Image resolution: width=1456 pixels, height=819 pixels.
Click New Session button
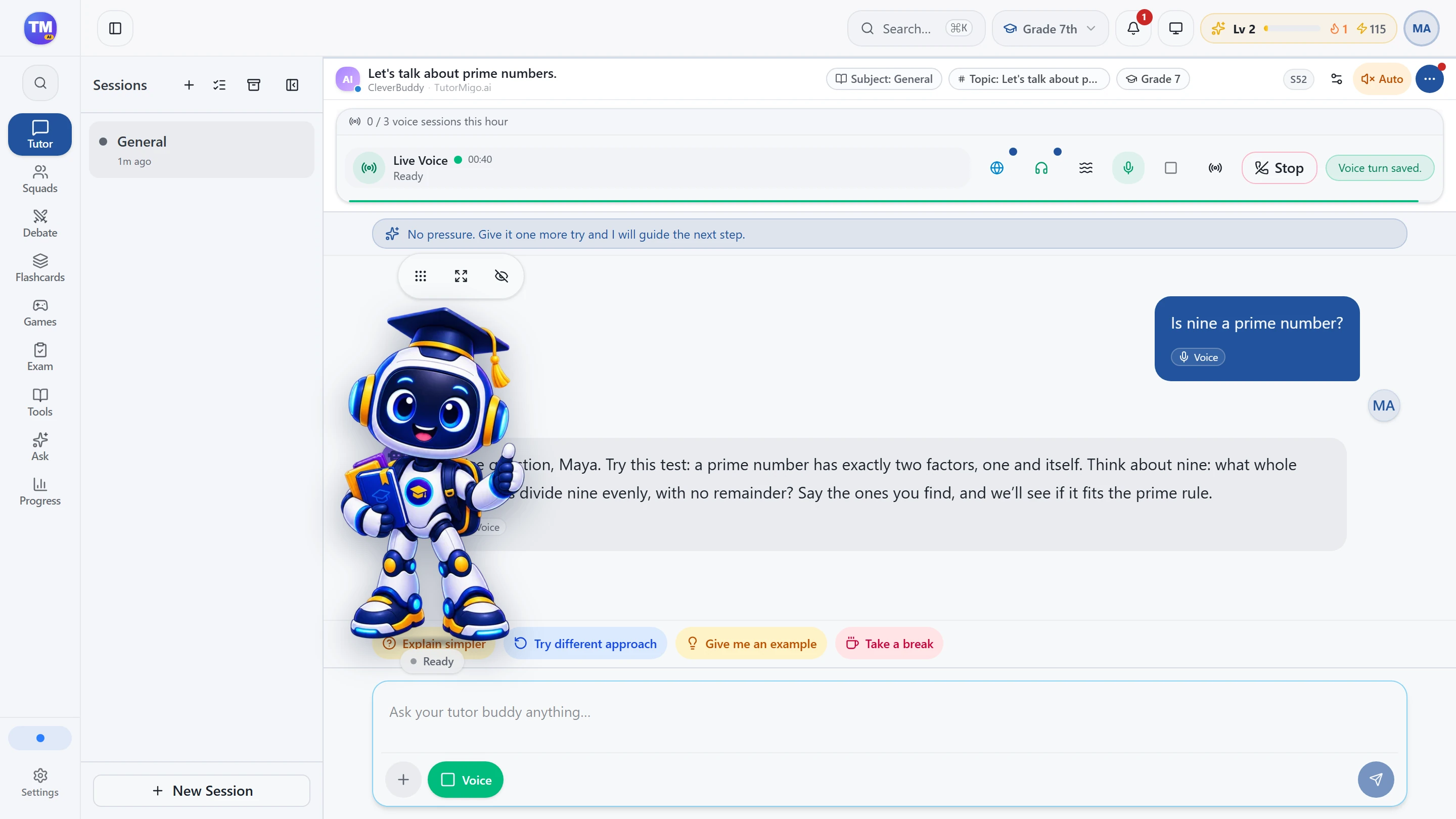coord(202,791)
